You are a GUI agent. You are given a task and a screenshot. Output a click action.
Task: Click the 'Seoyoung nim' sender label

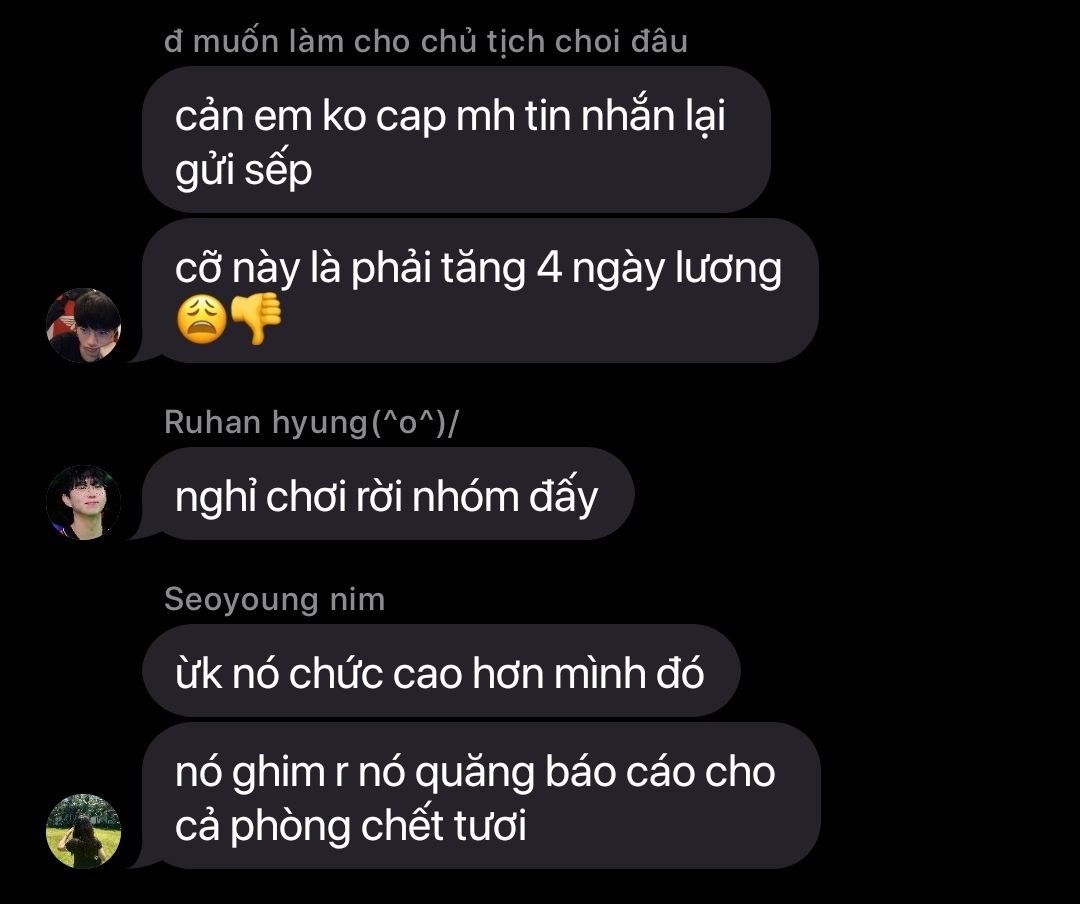coord(274,599)
